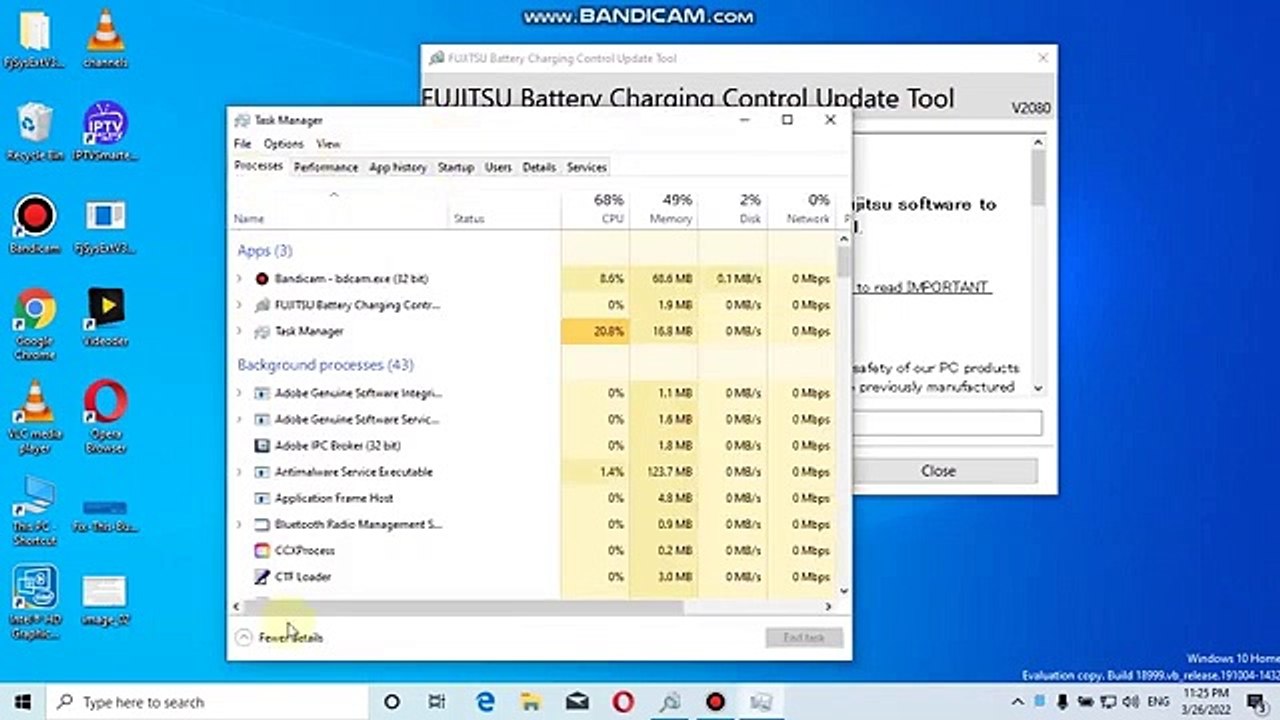The height and width of the screenshot is (720, 1280).
Task: Switch to the App history tab
Action: pyautogui.click(x=398, y=167)
